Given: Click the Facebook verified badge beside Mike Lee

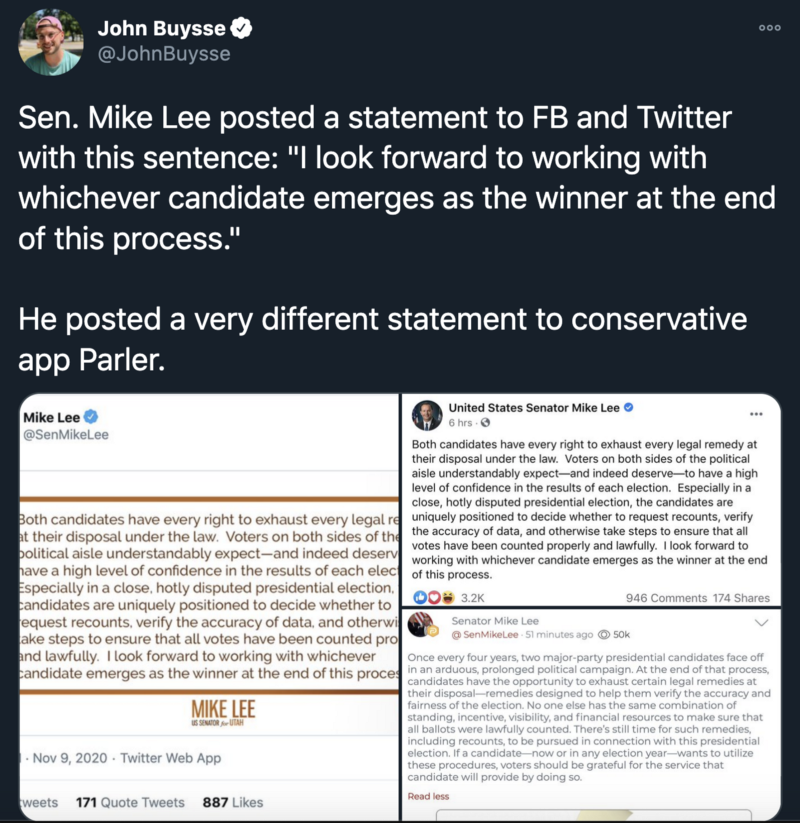Looking at the screenshot, I should 629,408.
